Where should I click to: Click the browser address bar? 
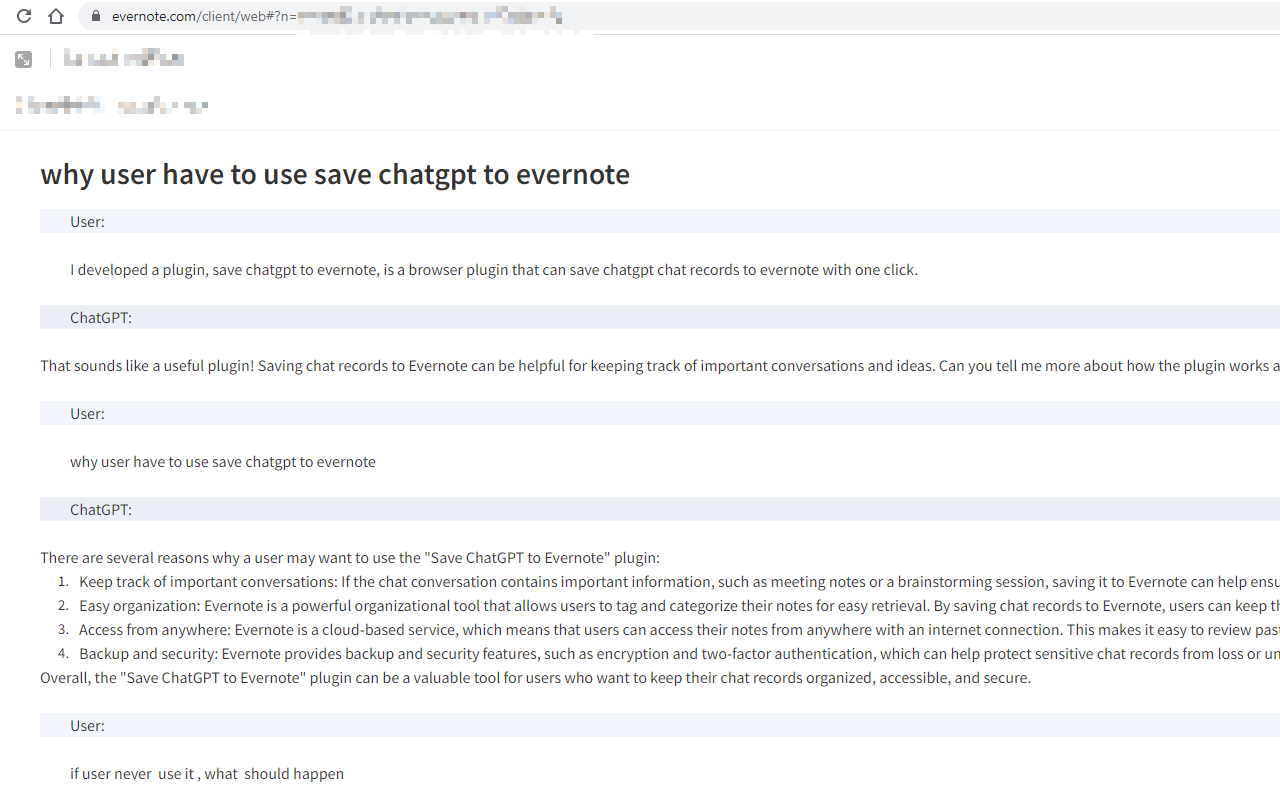coord(300,16)
